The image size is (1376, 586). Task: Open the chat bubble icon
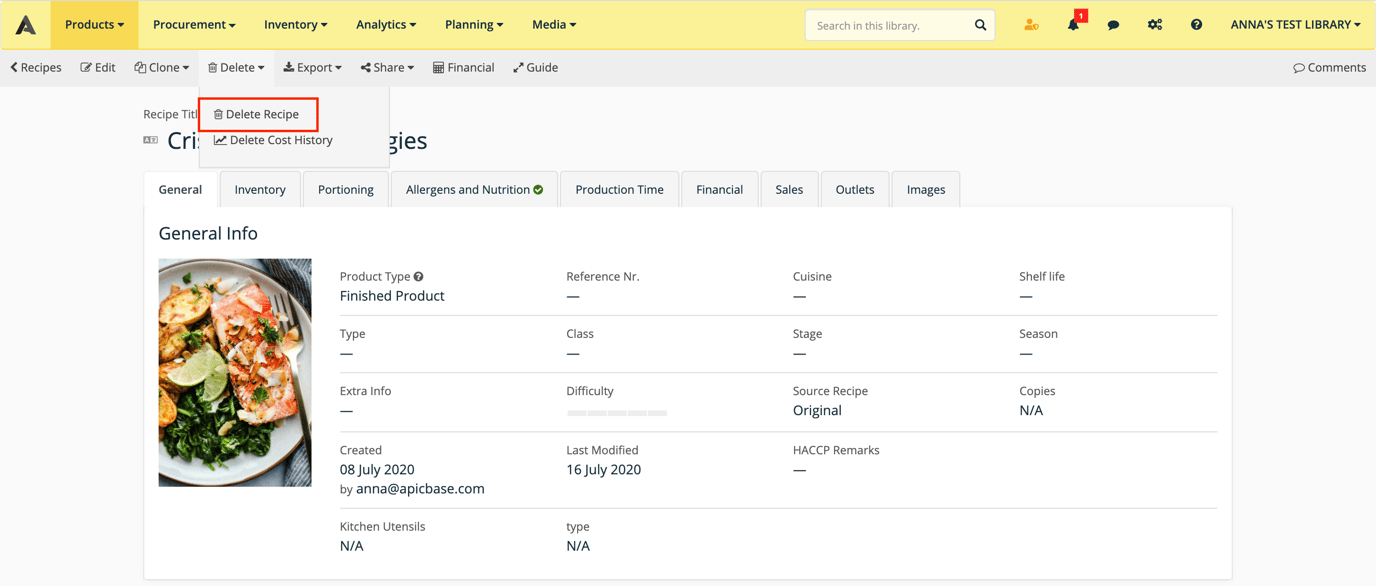1113,25
